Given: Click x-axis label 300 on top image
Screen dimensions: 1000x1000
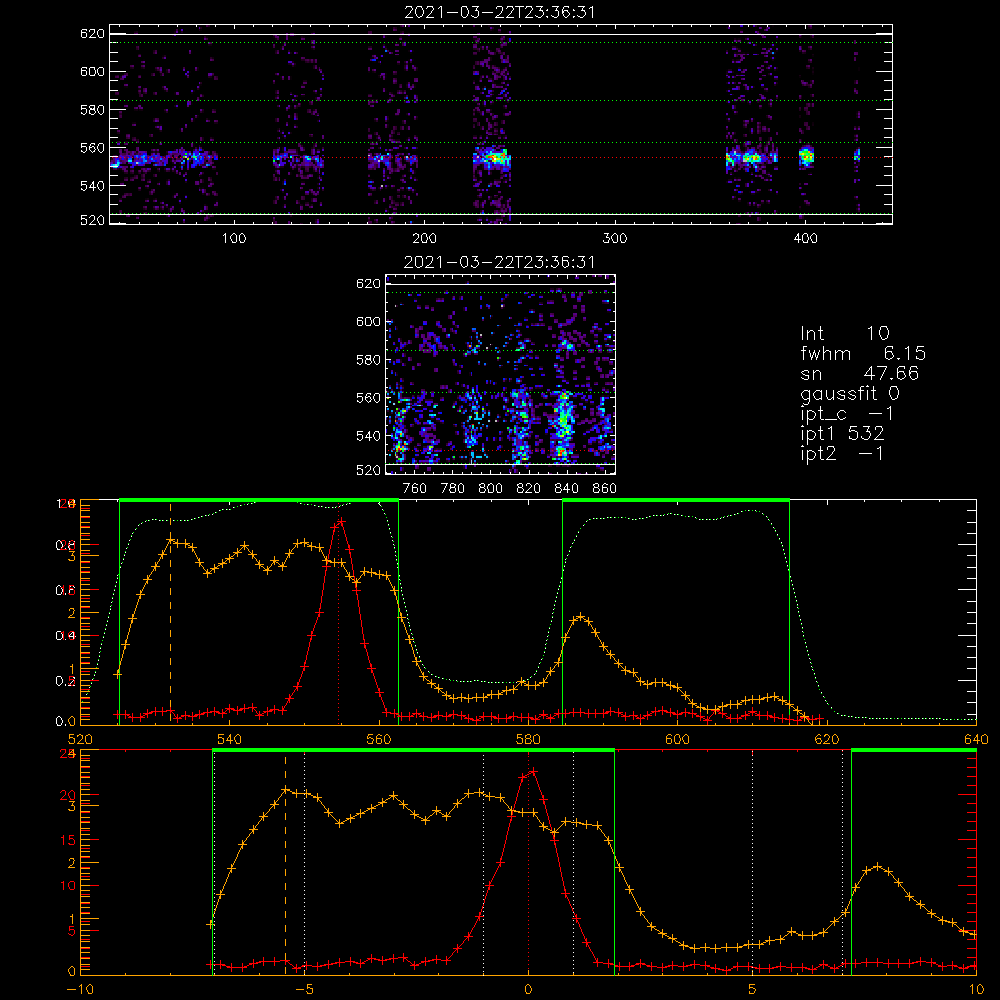Looking at the screenshot, I should [615, 239].
